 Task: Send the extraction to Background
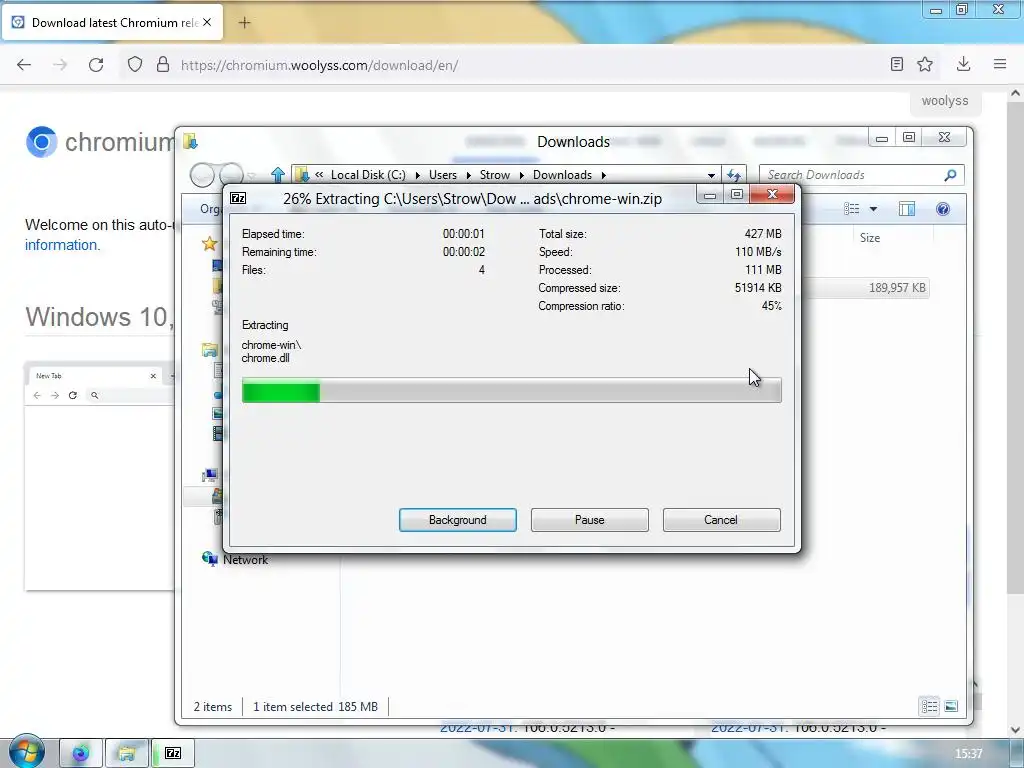(x=457, y=520)
